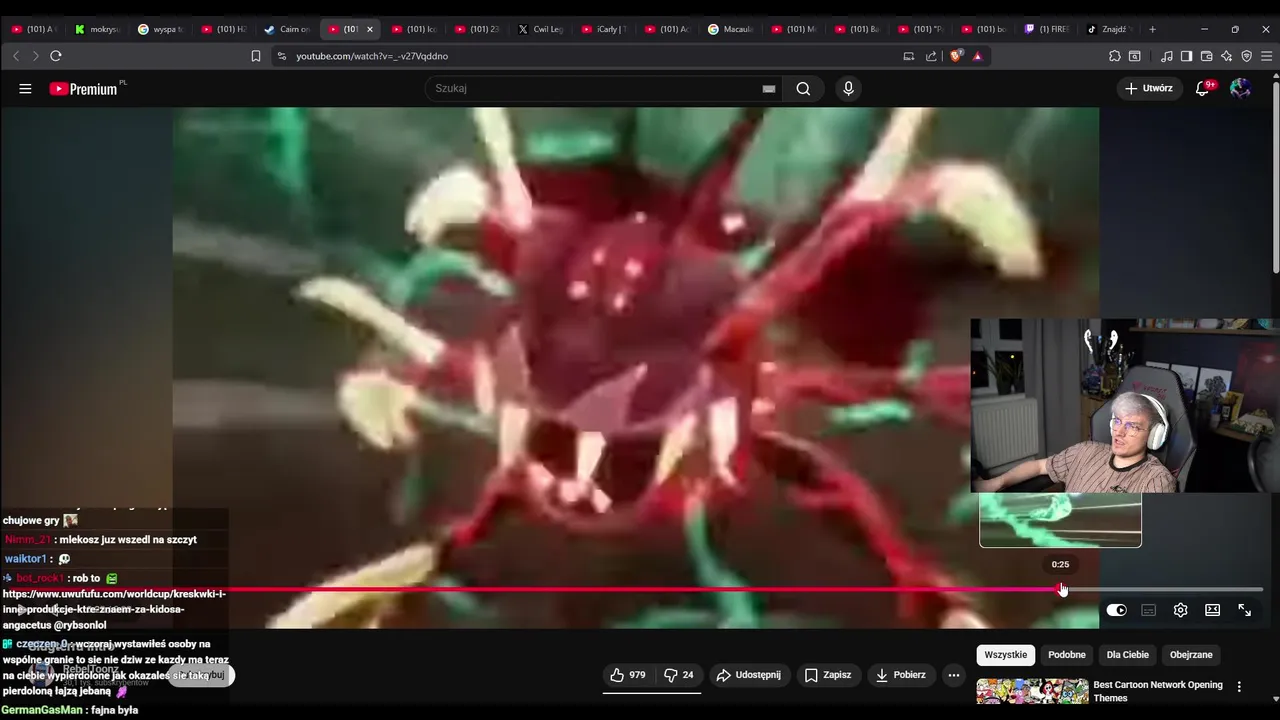The width and height of the screenshot is (1280, 720).
Task: Click the Udostępnij share button
Action: coord(749,675)
